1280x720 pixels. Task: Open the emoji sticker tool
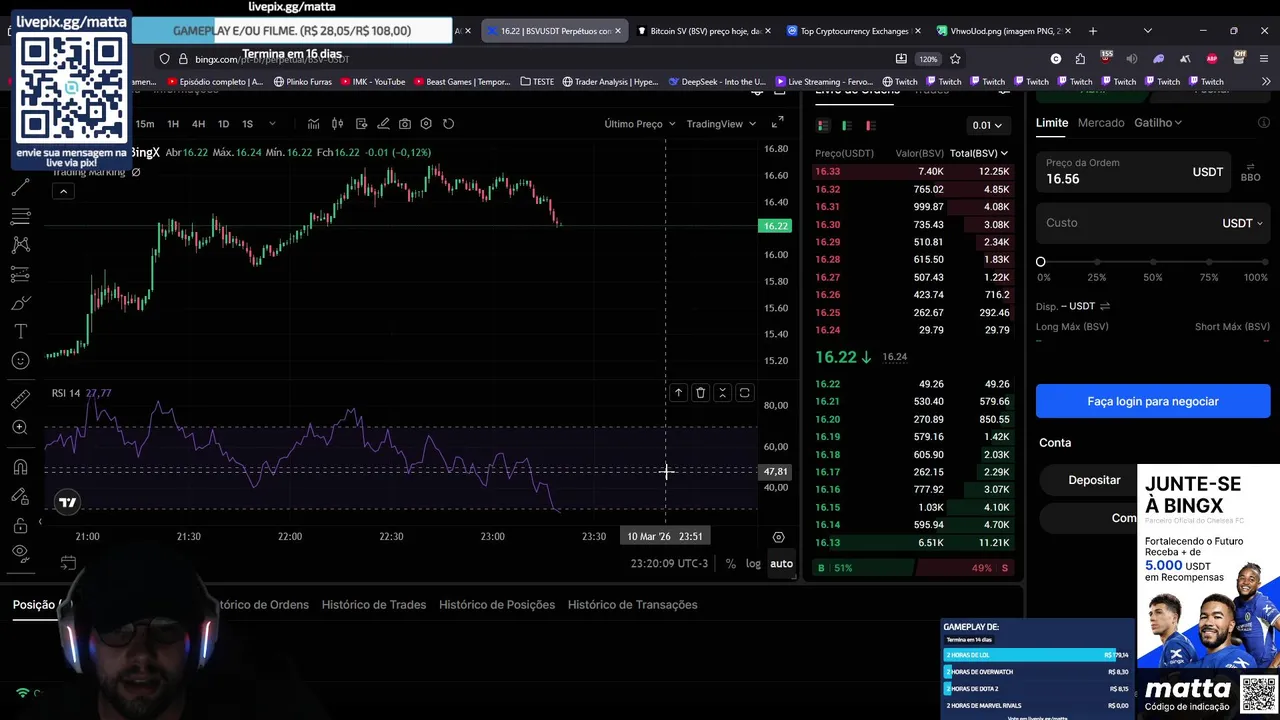click(x=20, y=360)
